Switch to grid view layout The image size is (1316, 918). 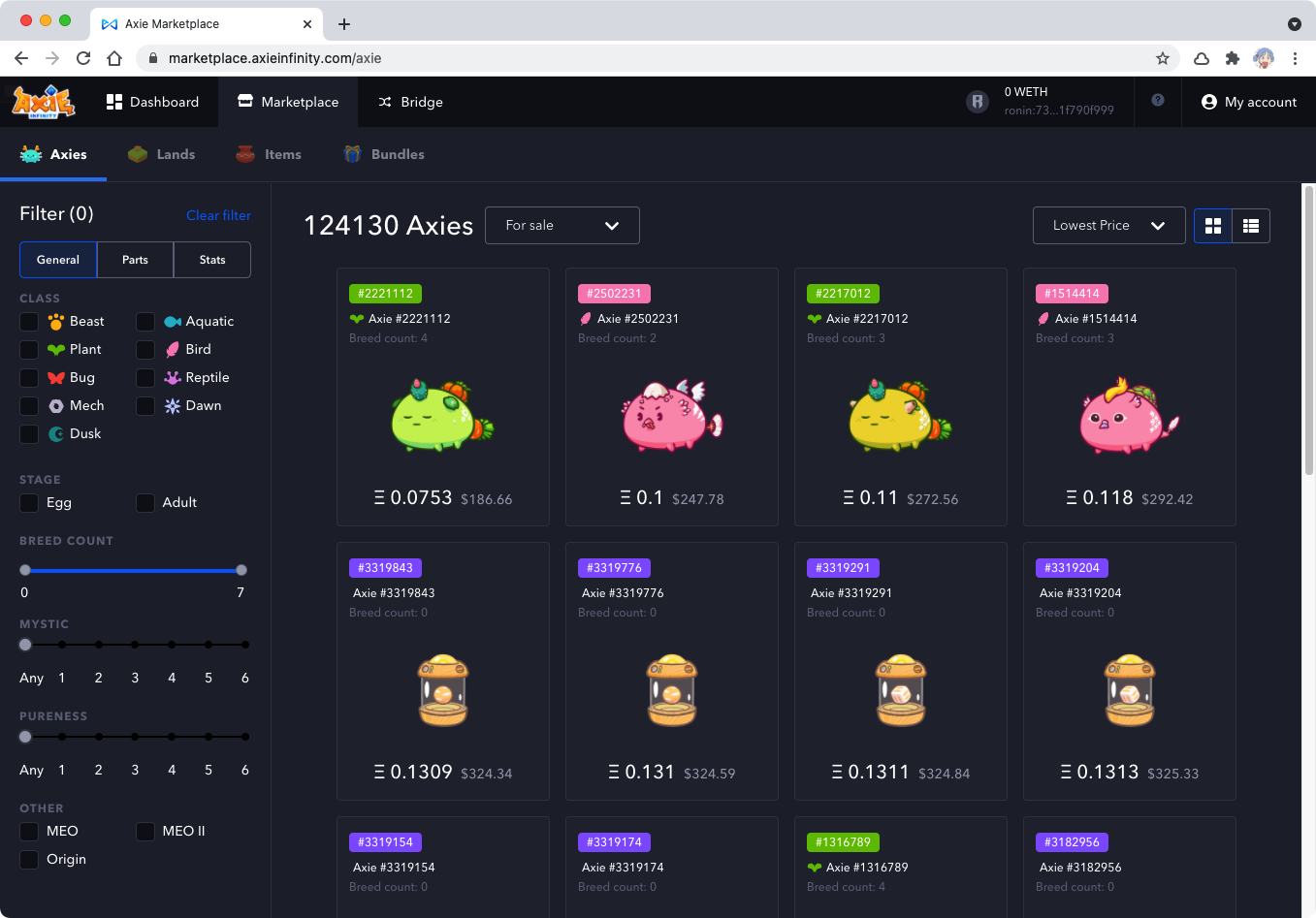pyautogui.click(x=1212, y=226)
